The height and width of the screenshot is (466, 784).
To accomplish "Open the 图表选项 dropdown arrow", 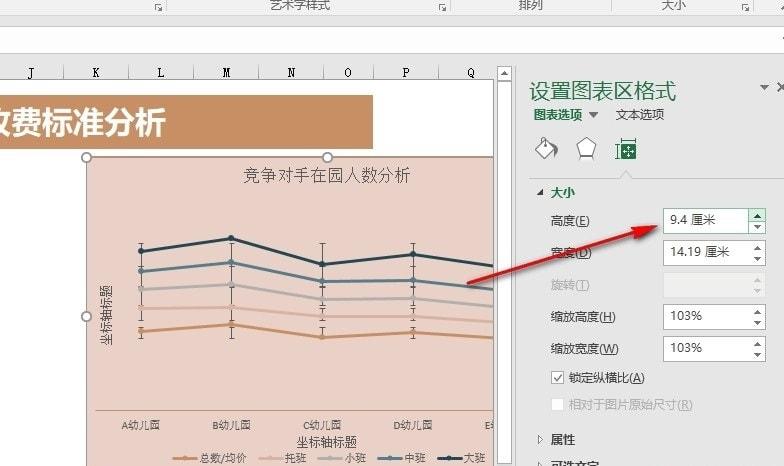I will coord(594,115).
